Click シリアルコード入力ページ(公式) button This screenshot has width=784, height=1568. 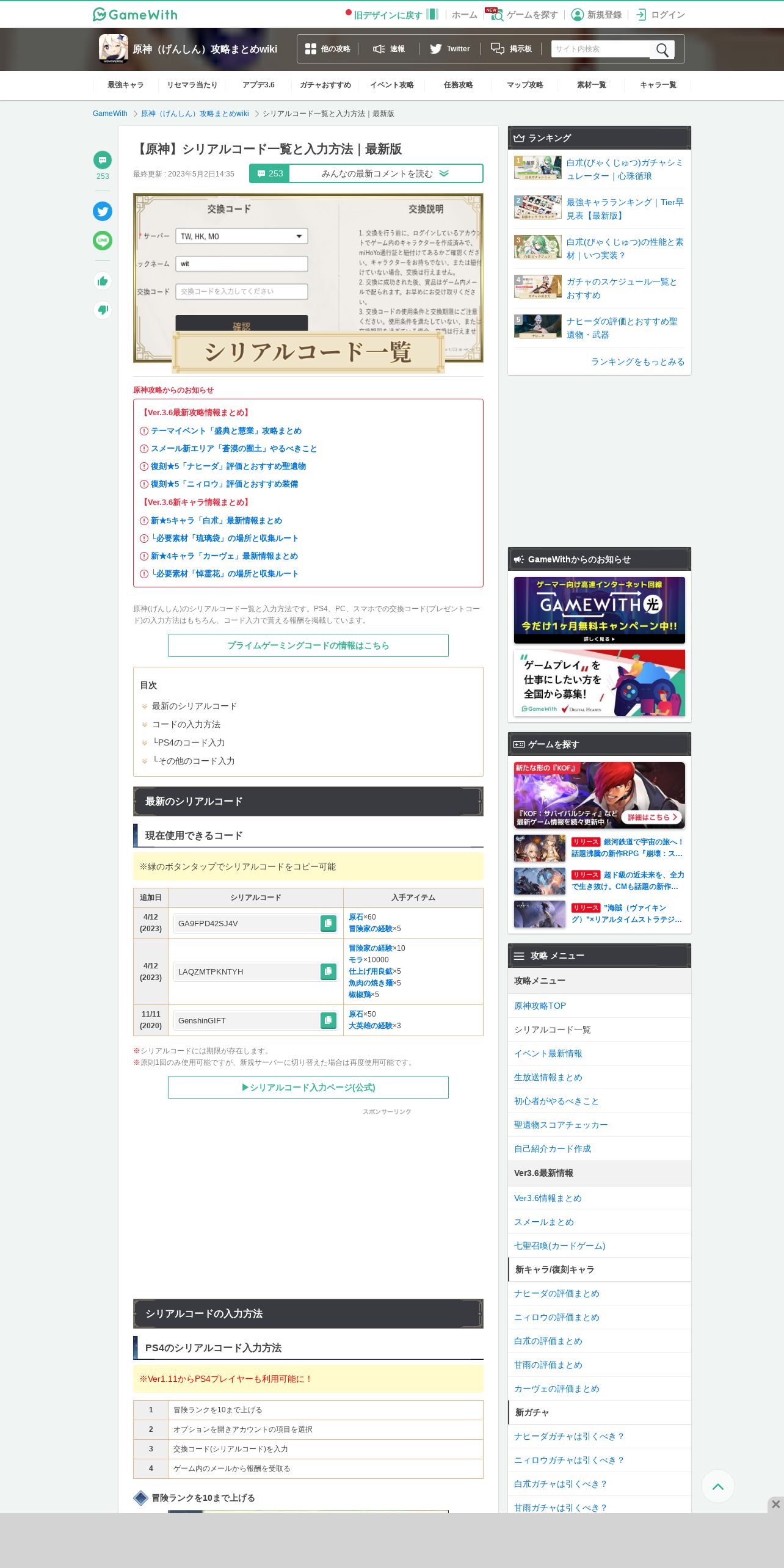tap(308, 1087)
